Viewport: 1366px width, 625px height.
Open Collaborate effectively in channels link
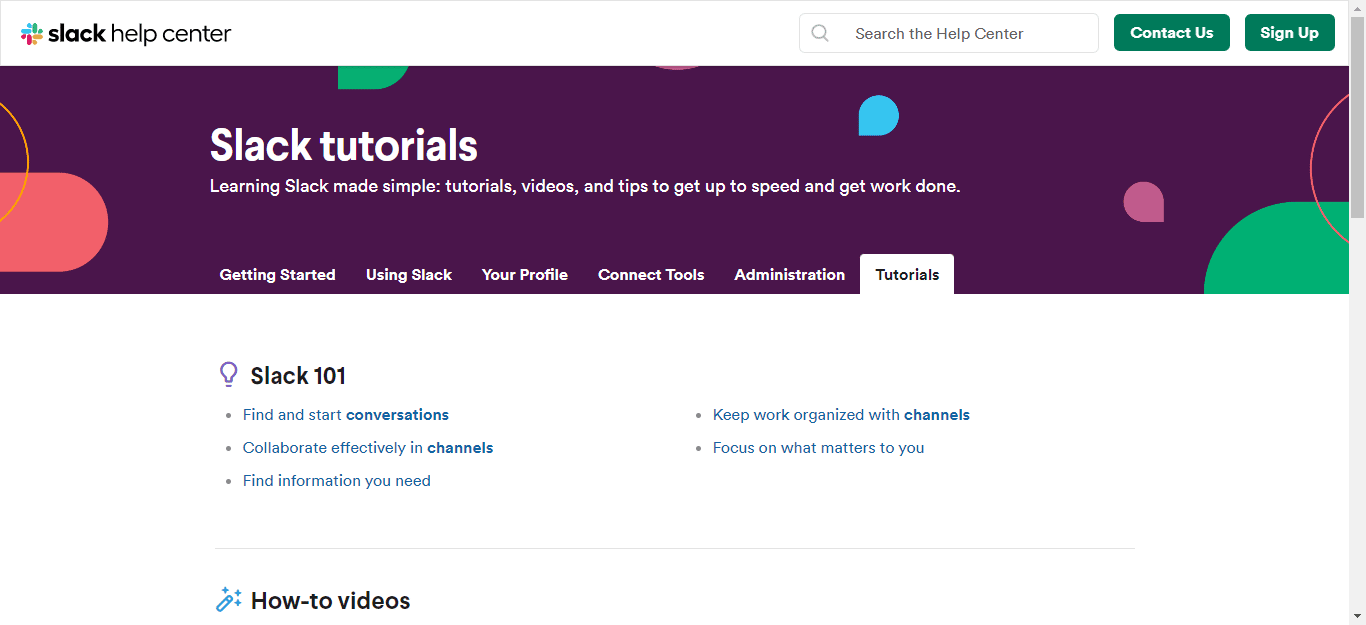(368, 447)
